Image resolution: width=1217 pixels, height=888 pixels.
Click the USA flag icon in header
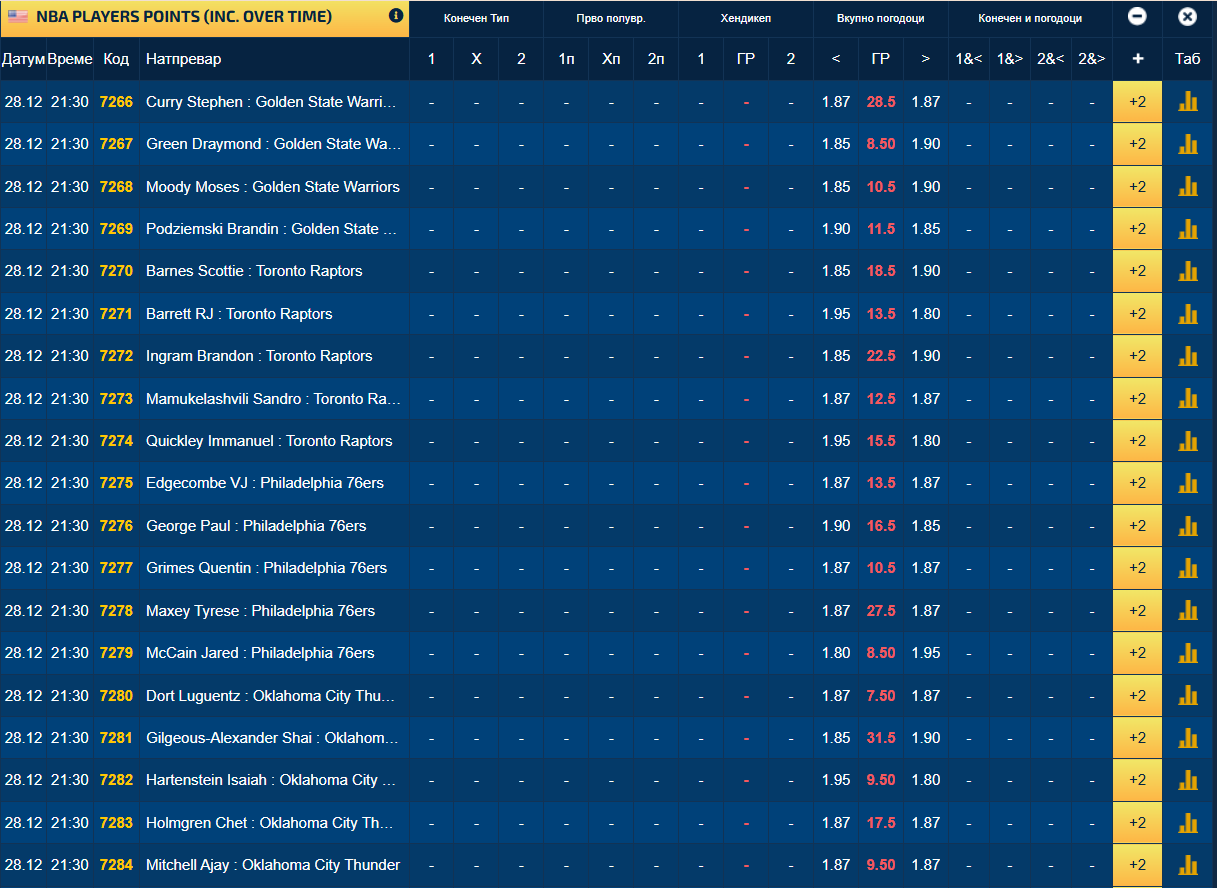(x=18, y=17)
